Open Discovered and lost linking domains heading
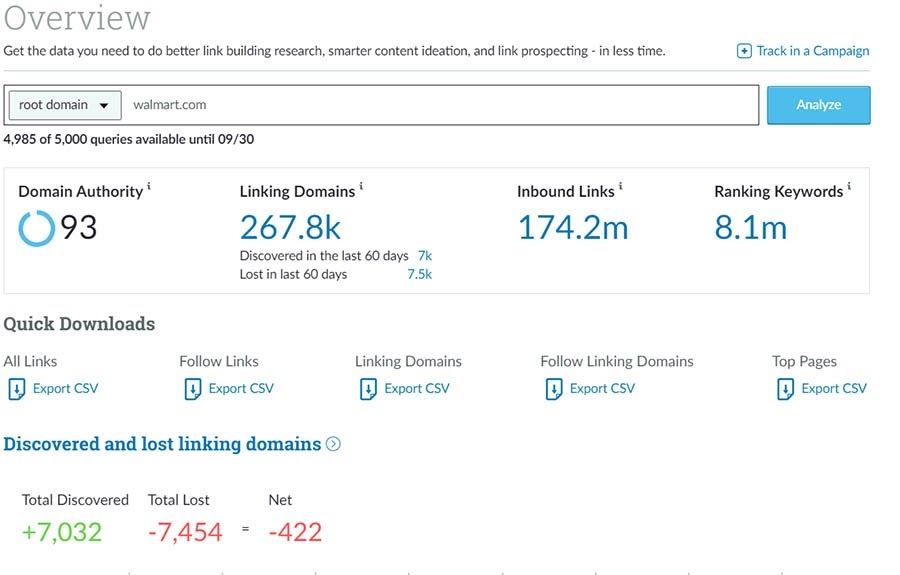 click(162, 444)
